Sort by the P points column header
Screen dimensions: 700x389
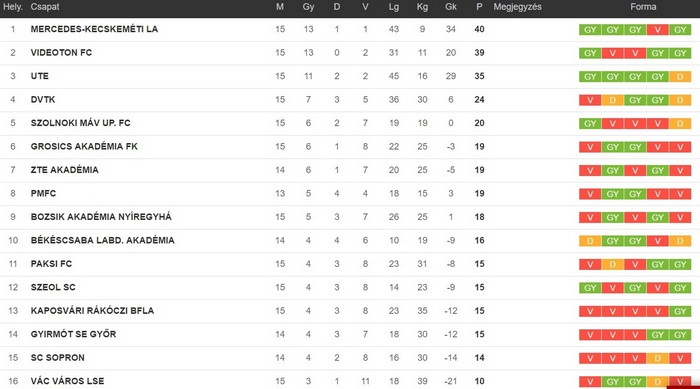(x=479, y=7)
